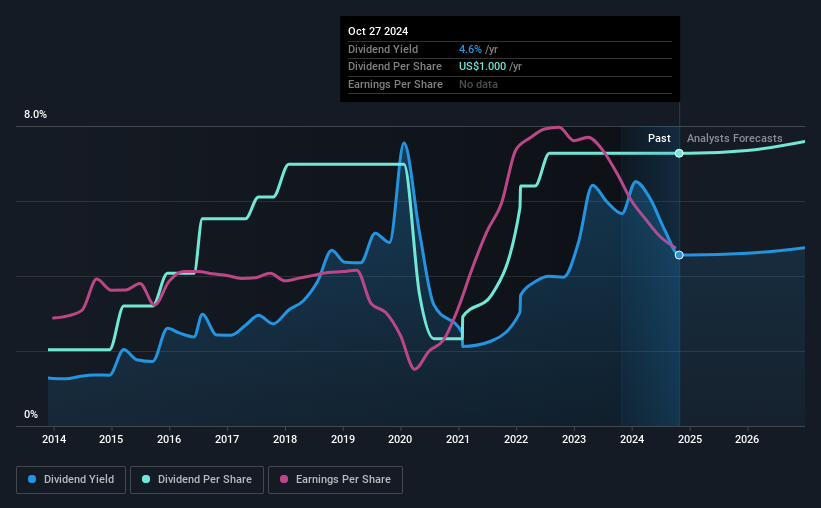821x508 pixels.
Task: Click the 2014 x-axis label
Action: (x=54, y=439)
